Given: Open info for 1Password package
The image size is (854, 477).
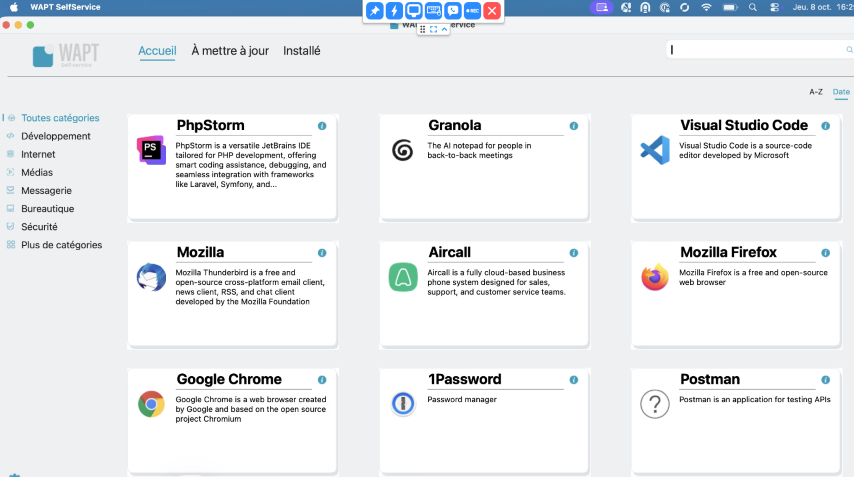Looking at the screenshot, I should (574, 380).
